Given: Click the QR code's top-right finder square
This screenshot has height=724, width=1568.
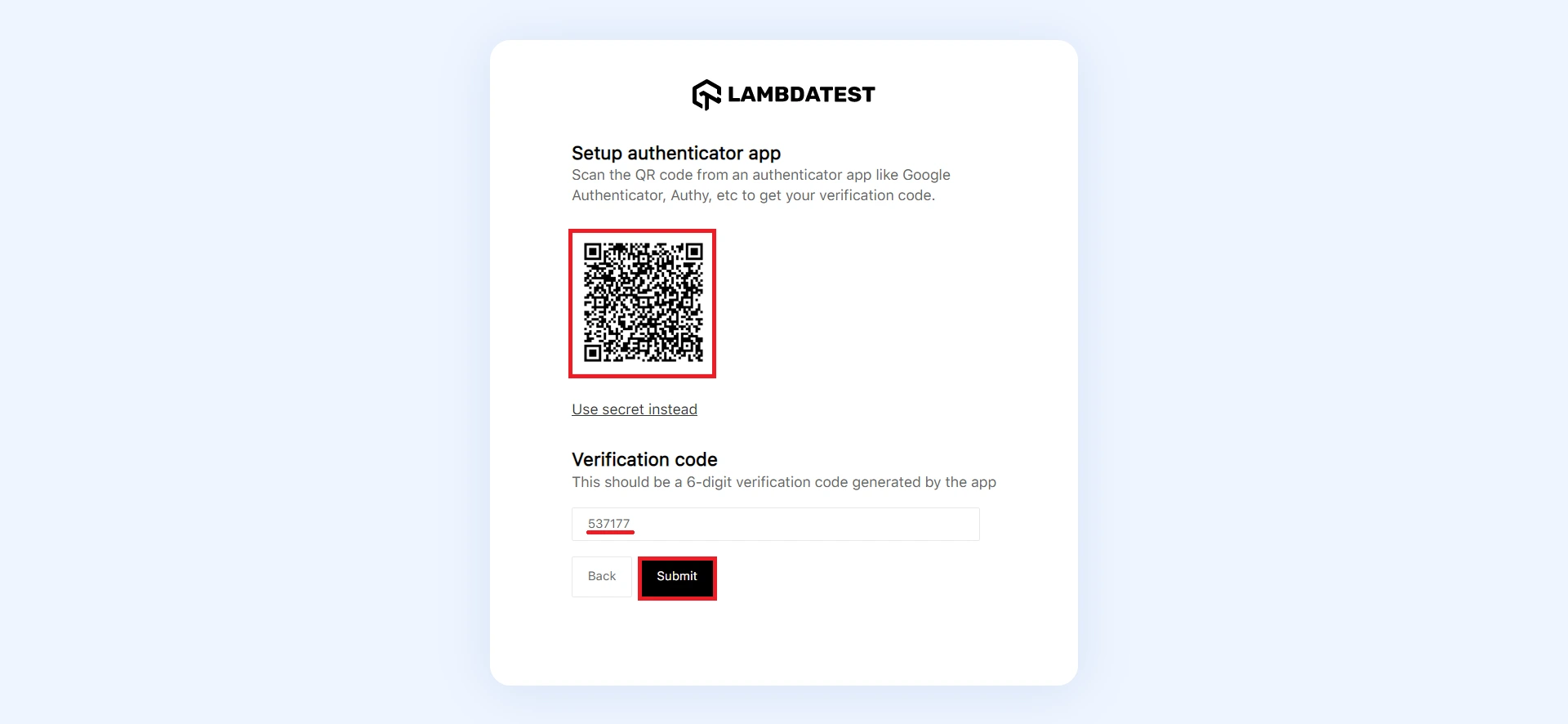Looking at the screenshot, I should coord(693,253).
